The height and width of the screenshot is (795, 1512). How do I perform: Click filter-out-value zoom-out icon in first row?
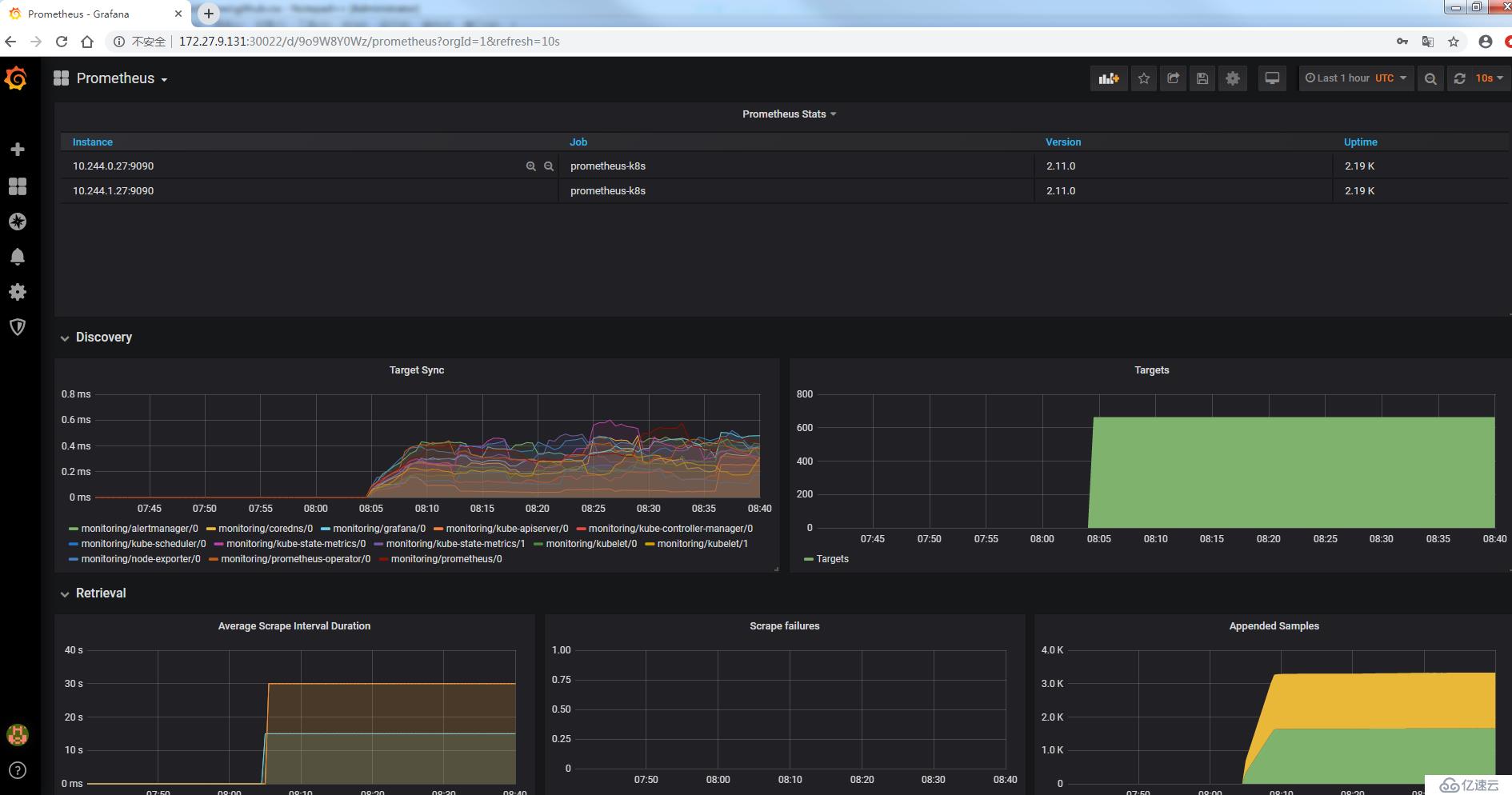click(x=549, y=166)
